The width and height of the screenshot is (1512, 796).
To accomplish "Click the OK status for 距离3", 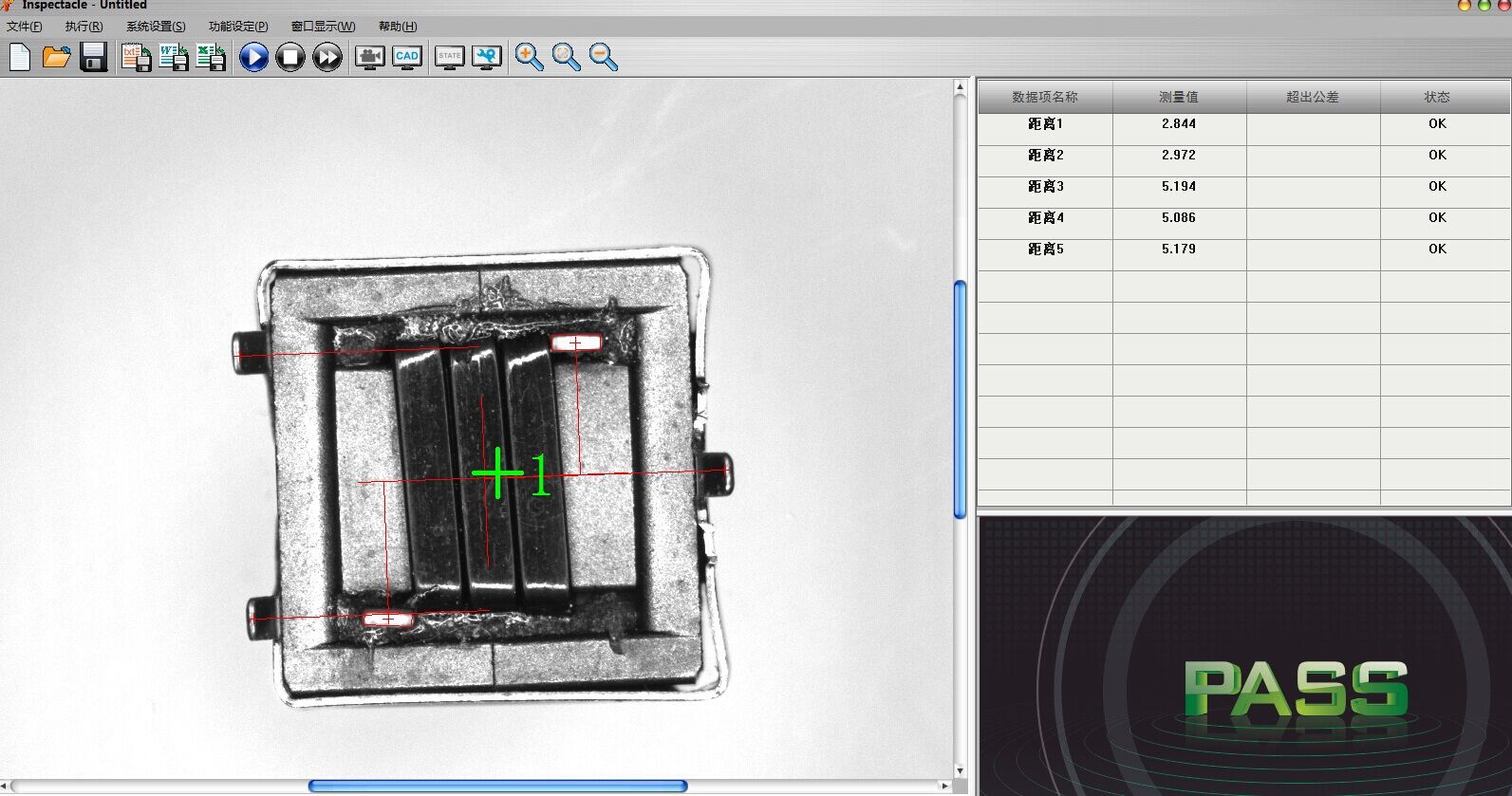I will click(x=1437, y=186).
